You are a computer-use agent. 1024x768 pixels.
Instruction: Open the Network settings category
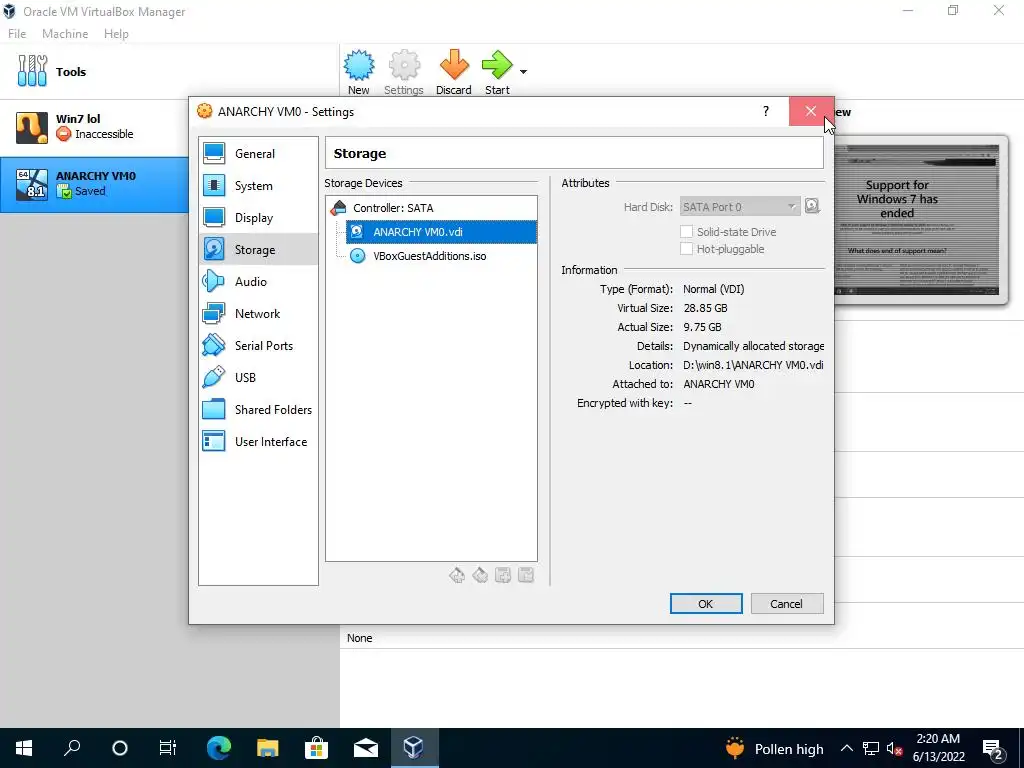(258, 313)
